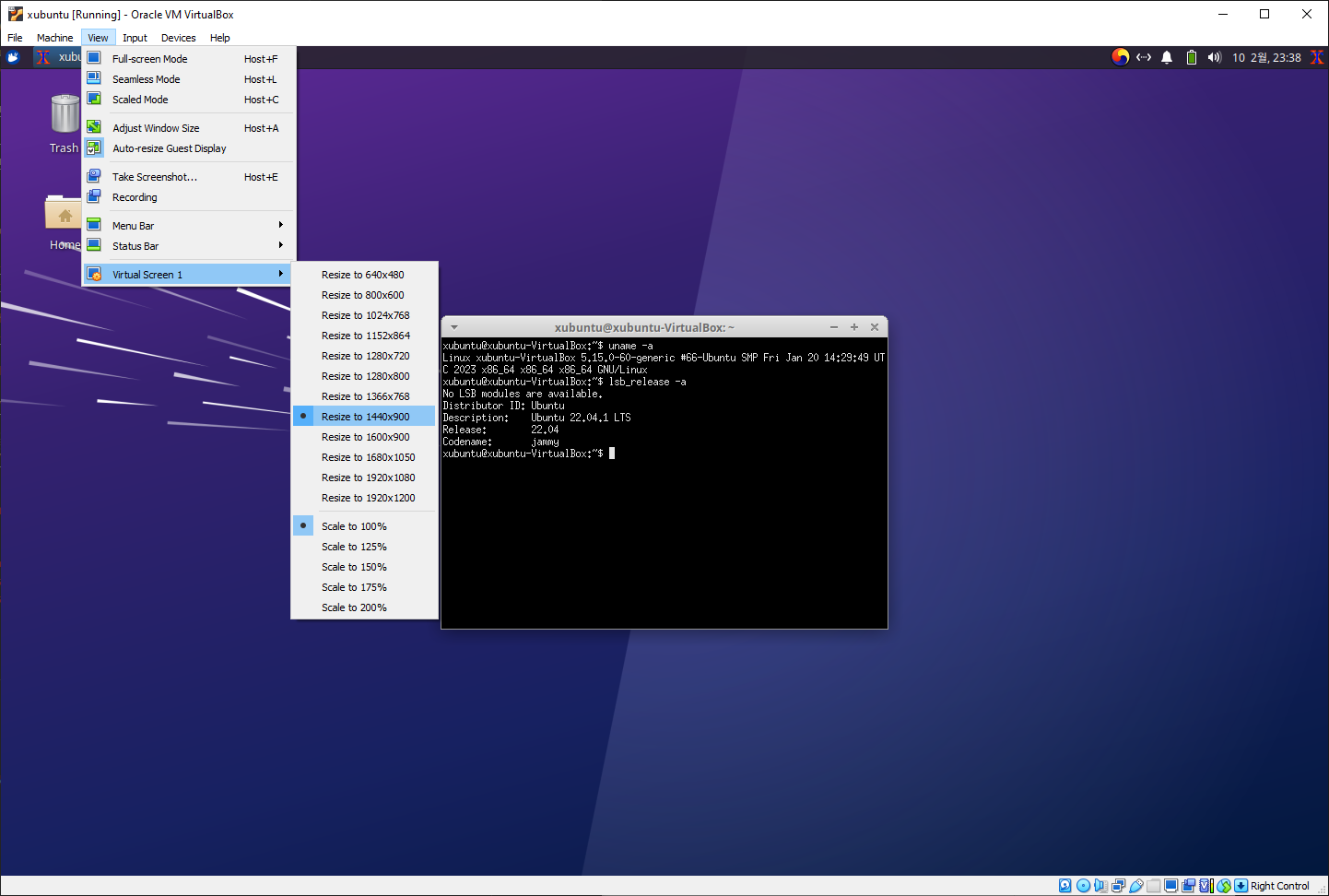Expand the Status Bar submenu
Screen dimensions: 1329x896
(x=189, y=246)
